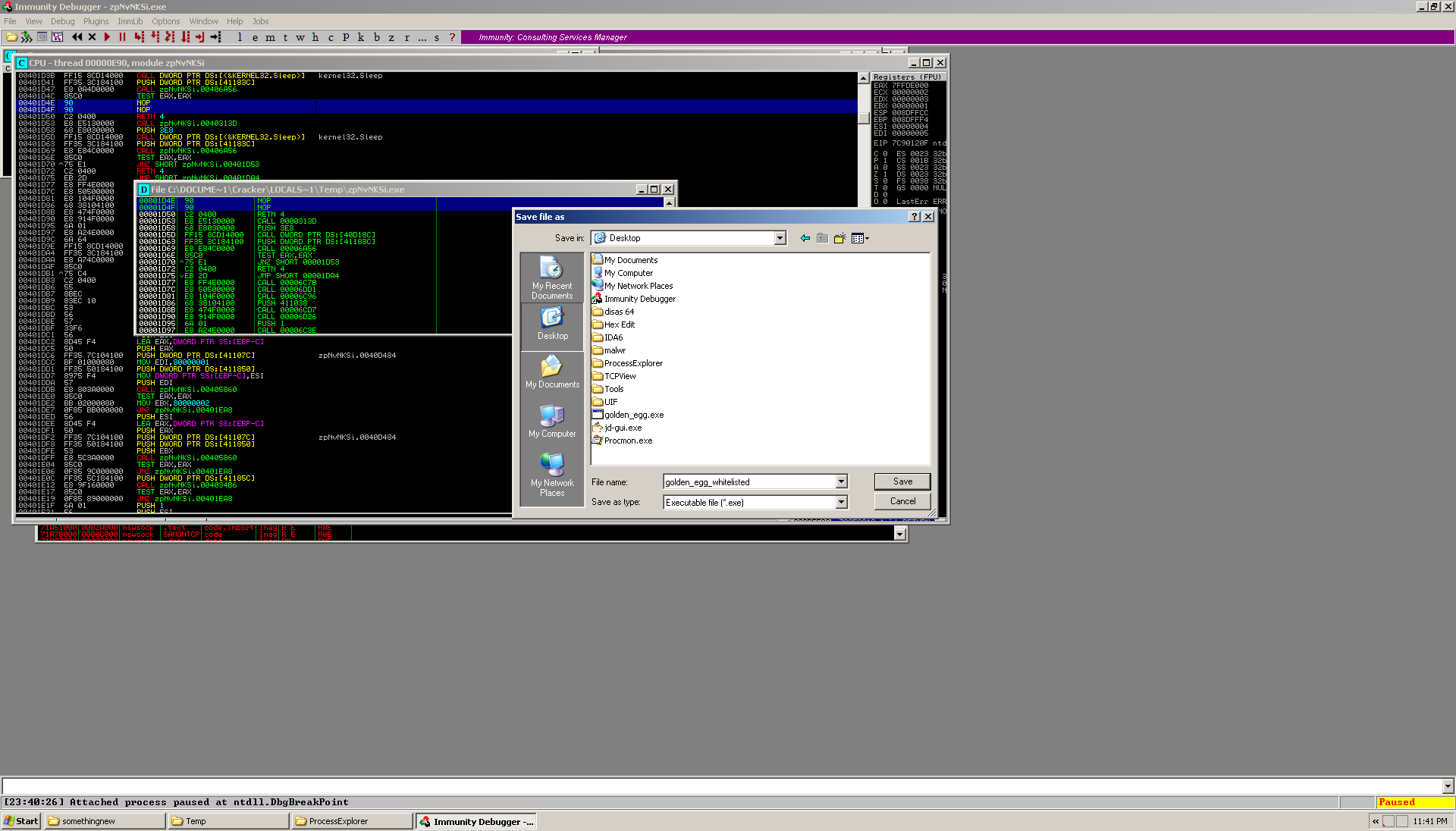Click the Step over toolbar icon
Viewport: 1456px width, 831px height.
155,36
